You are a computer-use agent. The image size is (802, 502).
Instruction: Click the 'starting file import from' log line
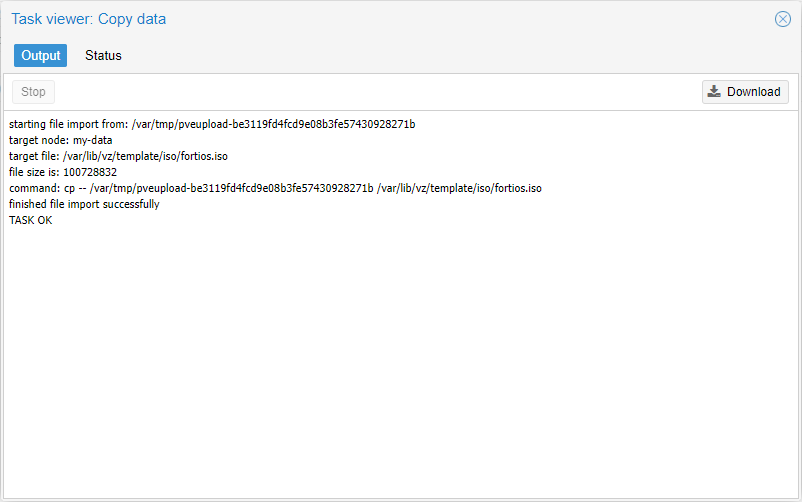click(x=212, y=124)
